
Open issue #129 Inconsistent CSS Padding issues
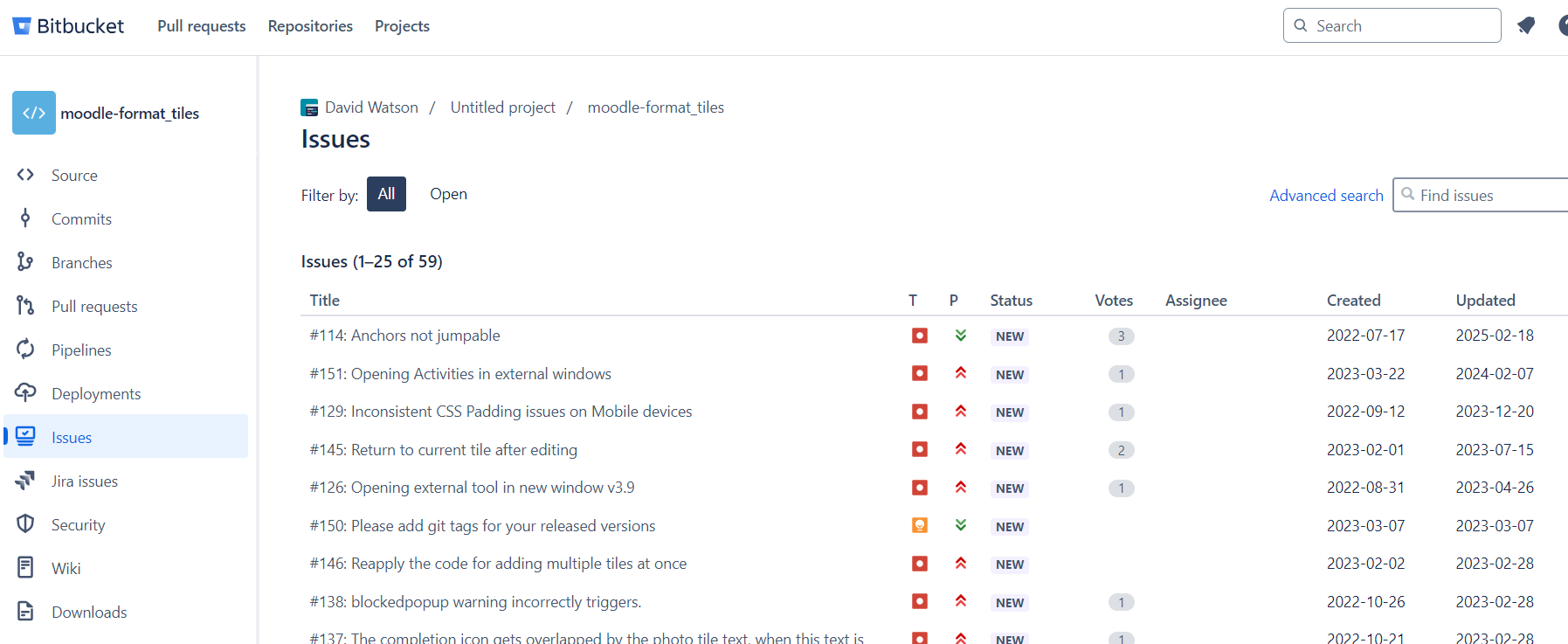coord(501,412)
